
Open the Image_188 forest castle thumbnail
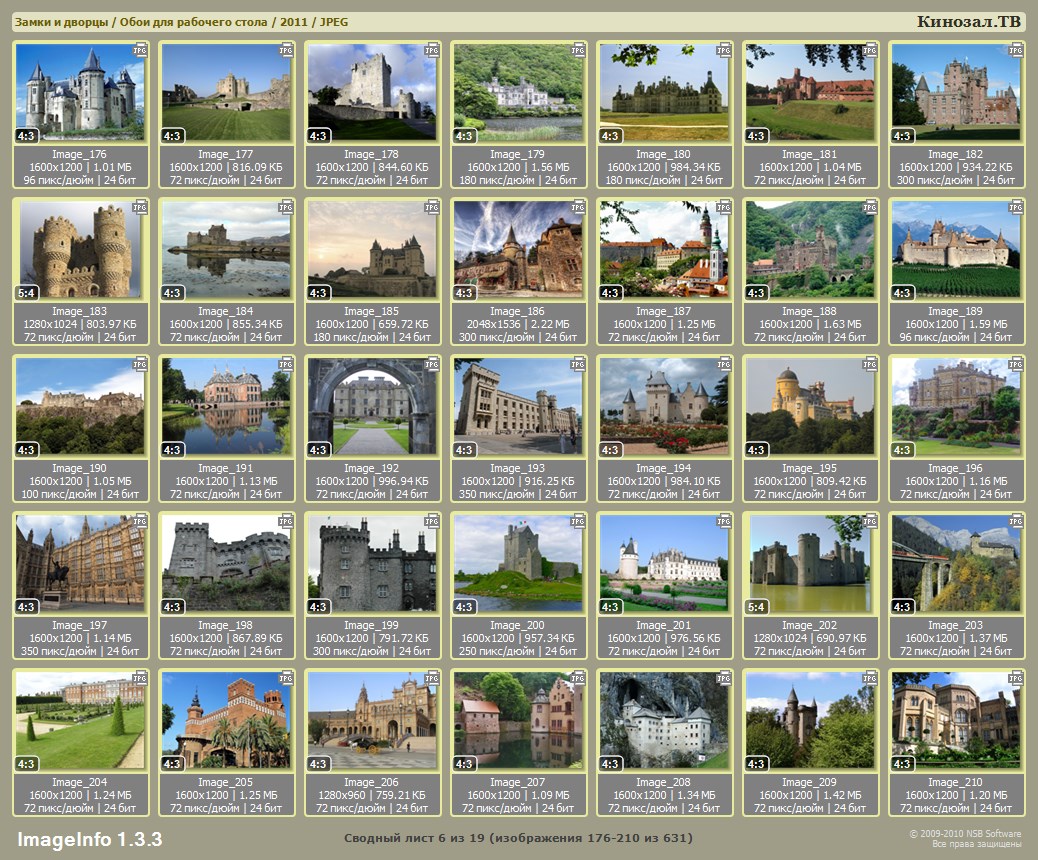click(x=810, y=249)
